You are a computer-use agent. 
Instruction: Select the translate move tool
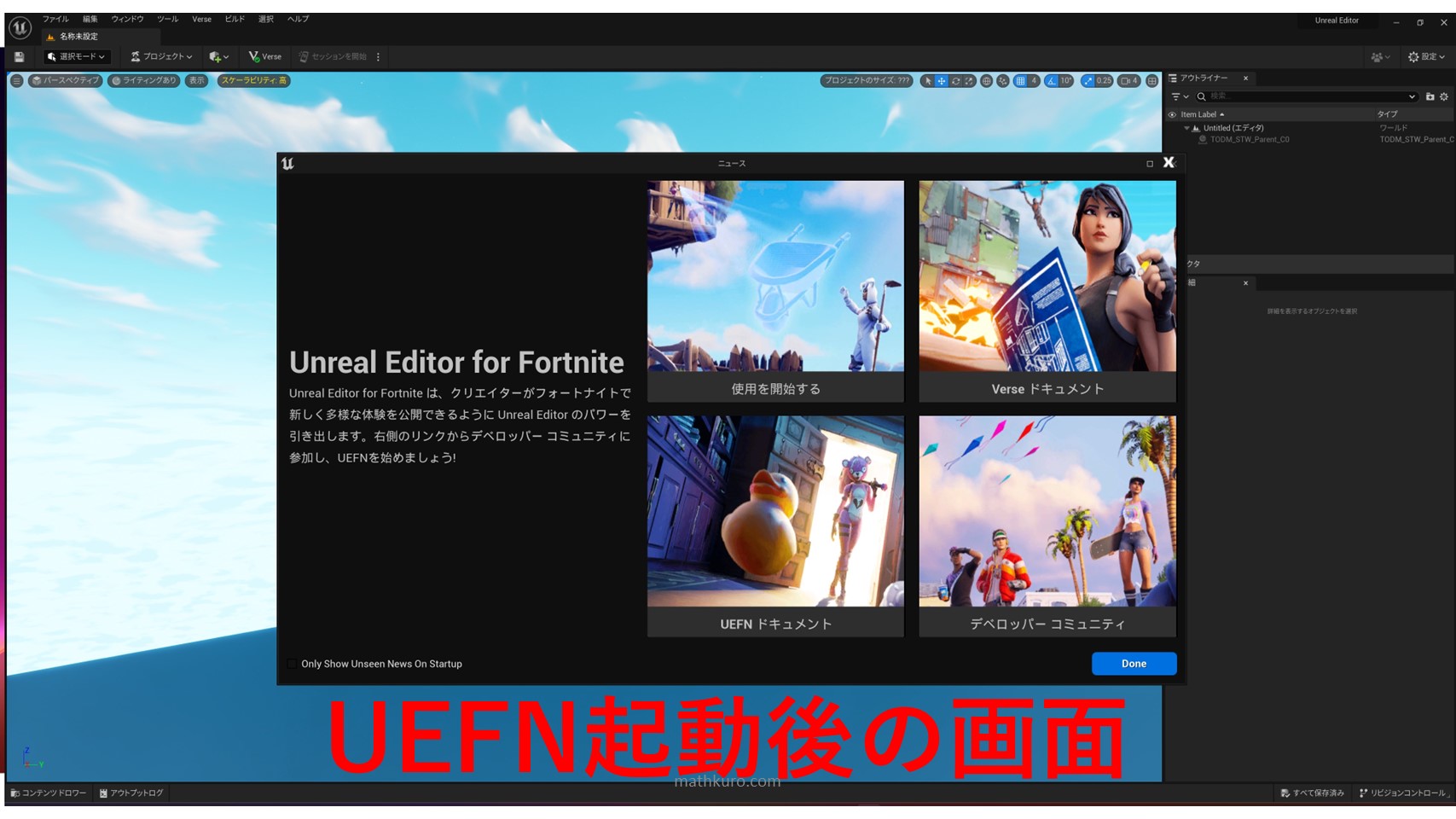942,81
